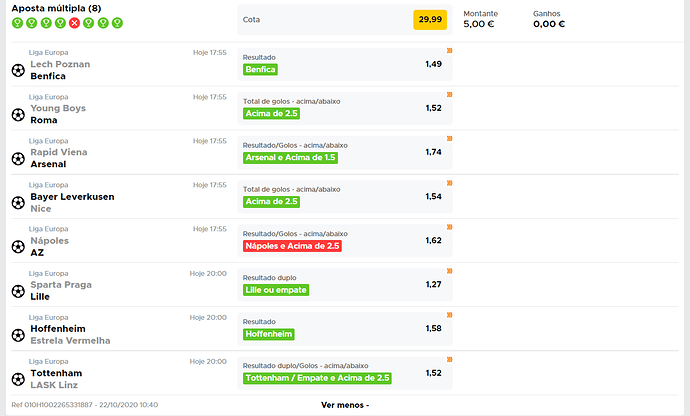Click the Resultado duplo market label
Viewport: 690px width, 416px height.
coord(269,278)
